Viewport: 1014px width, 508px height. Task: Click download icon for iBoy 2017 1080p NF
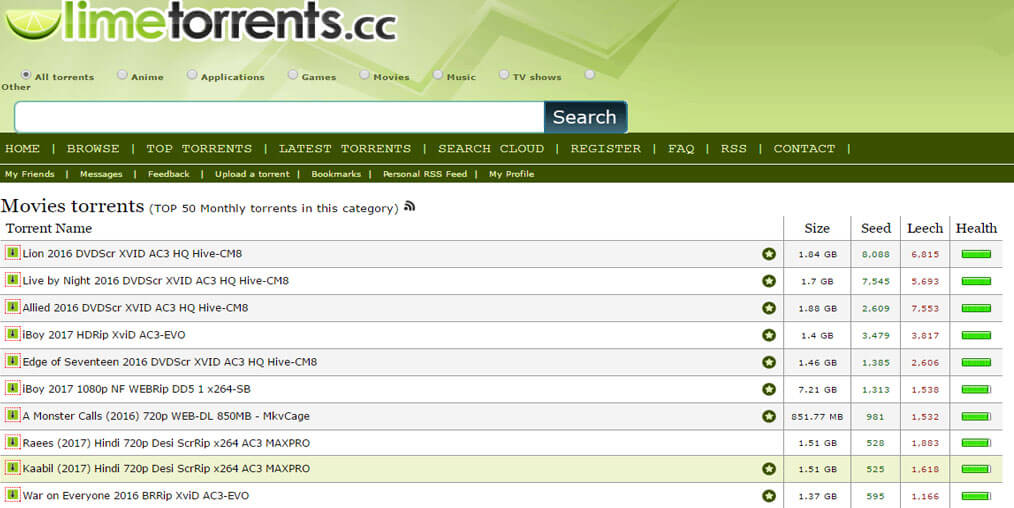point(12,388)
